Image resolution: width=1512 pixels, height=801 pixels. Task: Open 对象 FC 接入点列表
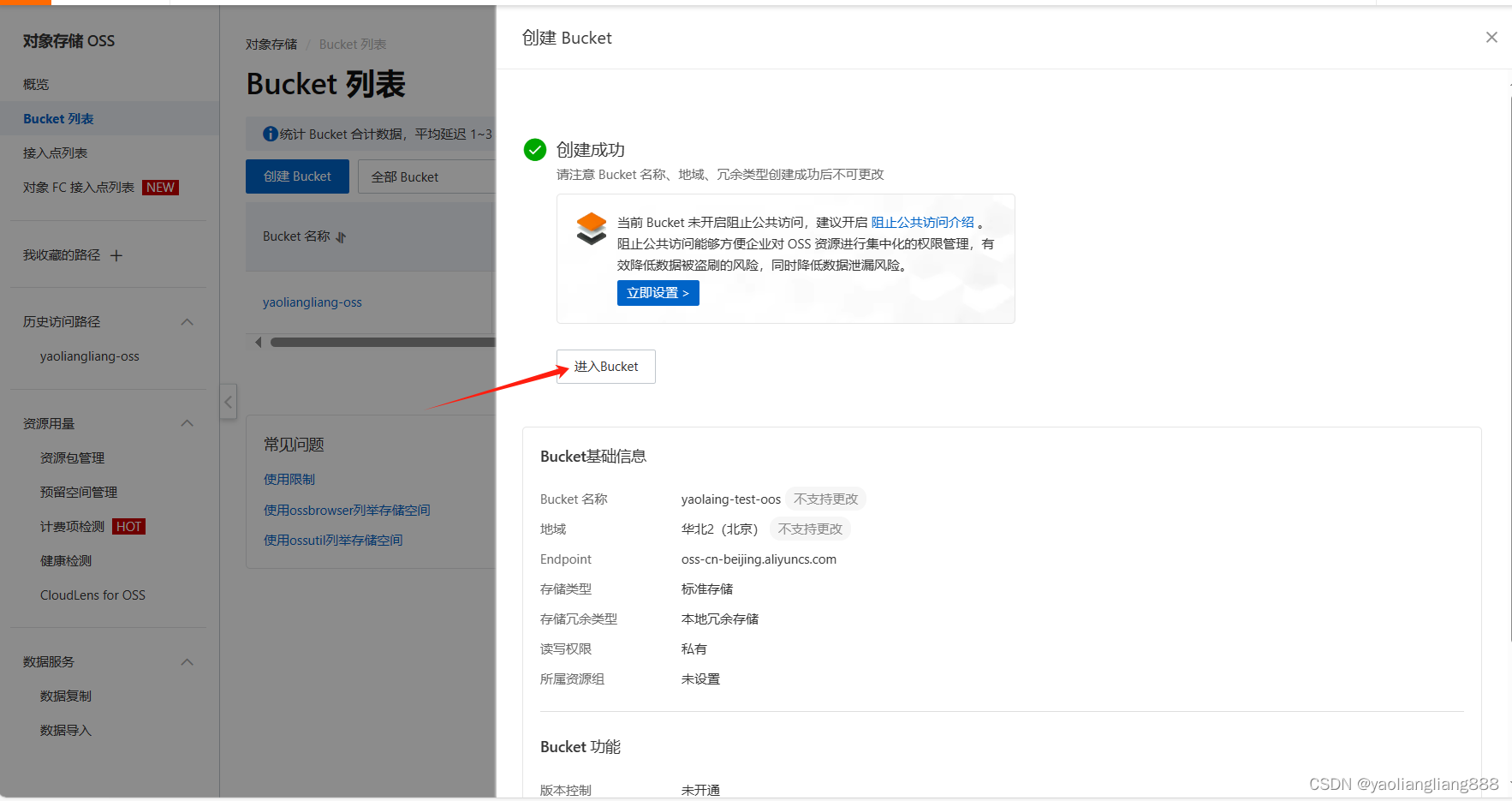pos(79,188)
